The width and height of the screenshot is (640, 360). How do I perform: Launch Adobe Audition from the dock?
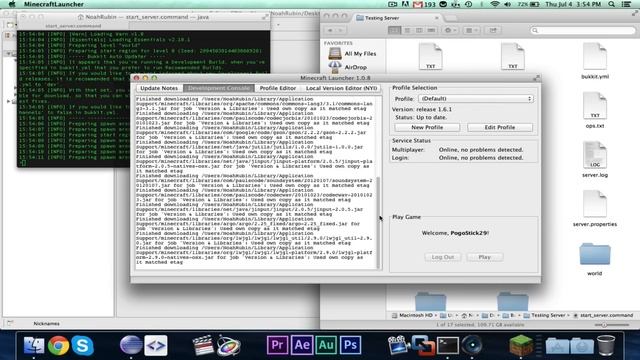pos(326,345)
